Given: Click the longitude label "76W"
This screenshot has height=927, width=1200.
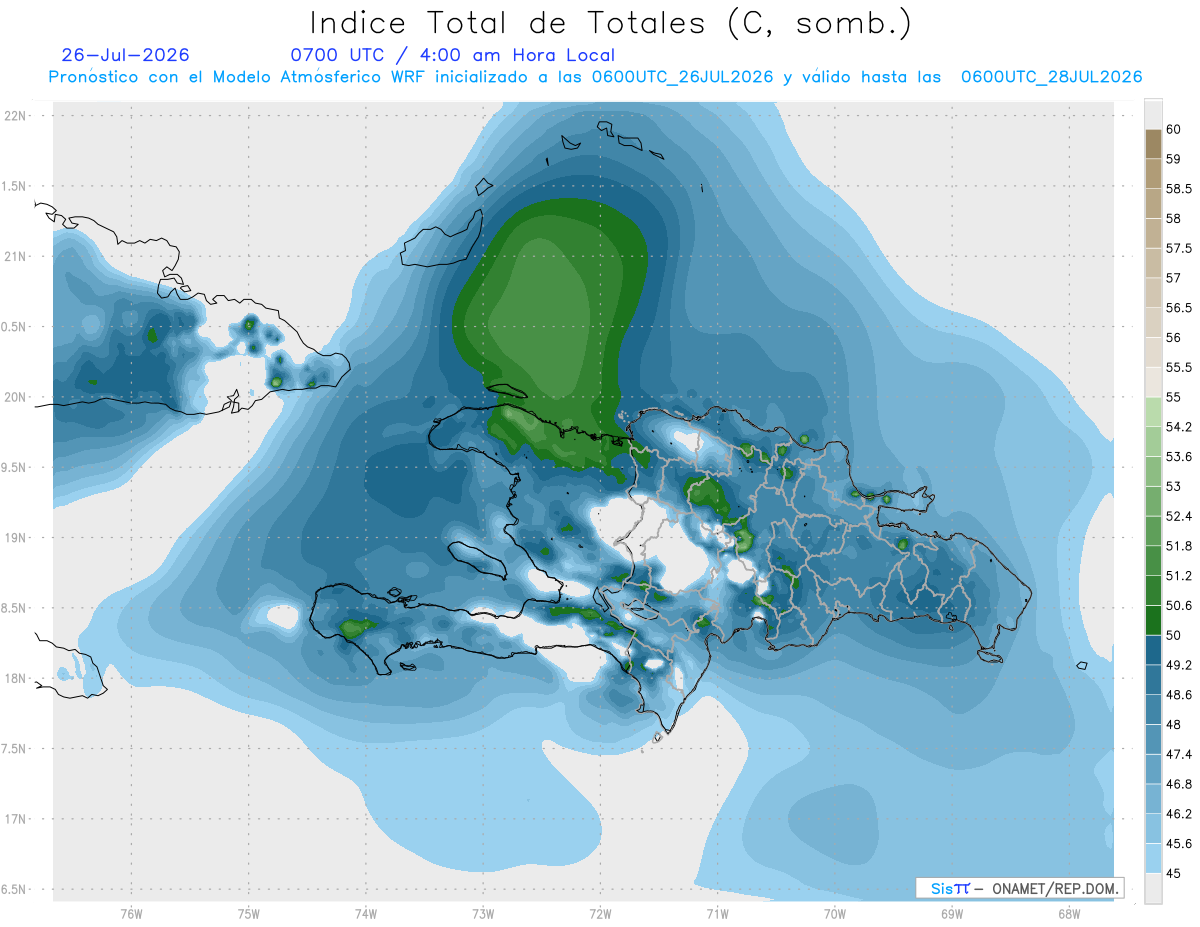Looking at the screenshot, I should (x=131, y=914).
